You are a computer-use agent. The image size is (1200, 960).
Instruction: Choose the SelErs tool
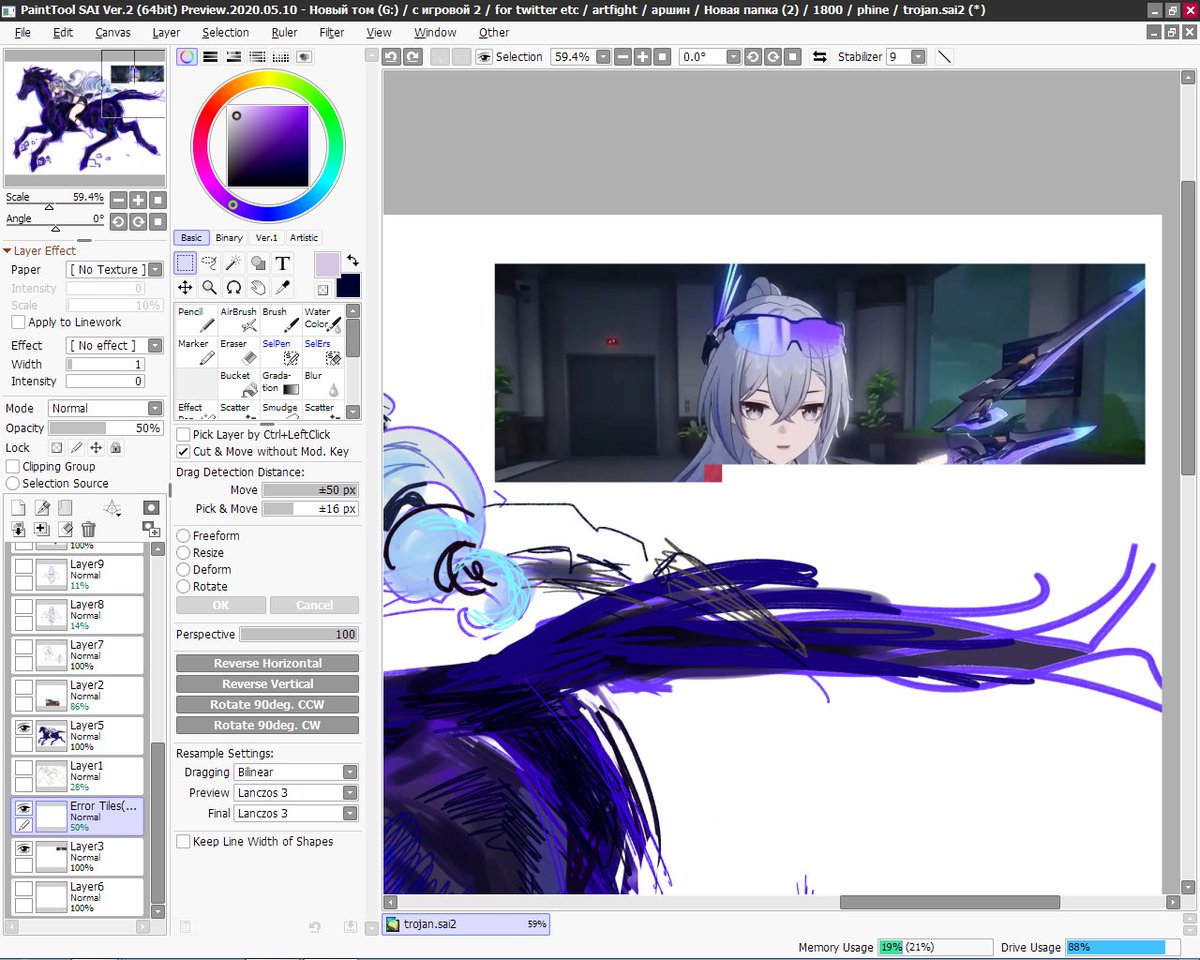[x=322, y=352]
